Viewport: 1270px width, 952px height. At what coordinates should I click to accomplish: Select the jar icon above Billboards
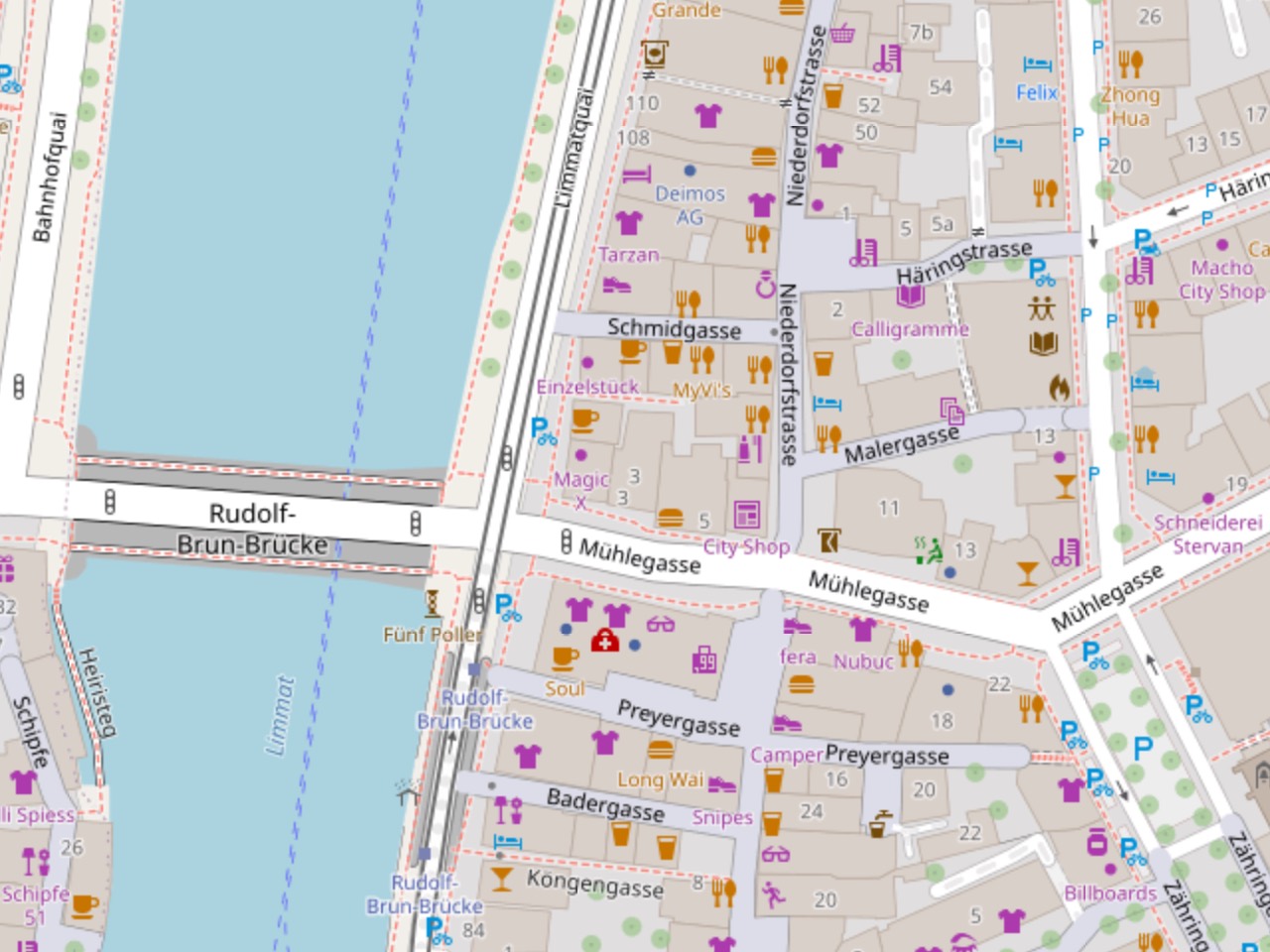coord(1096,841)
